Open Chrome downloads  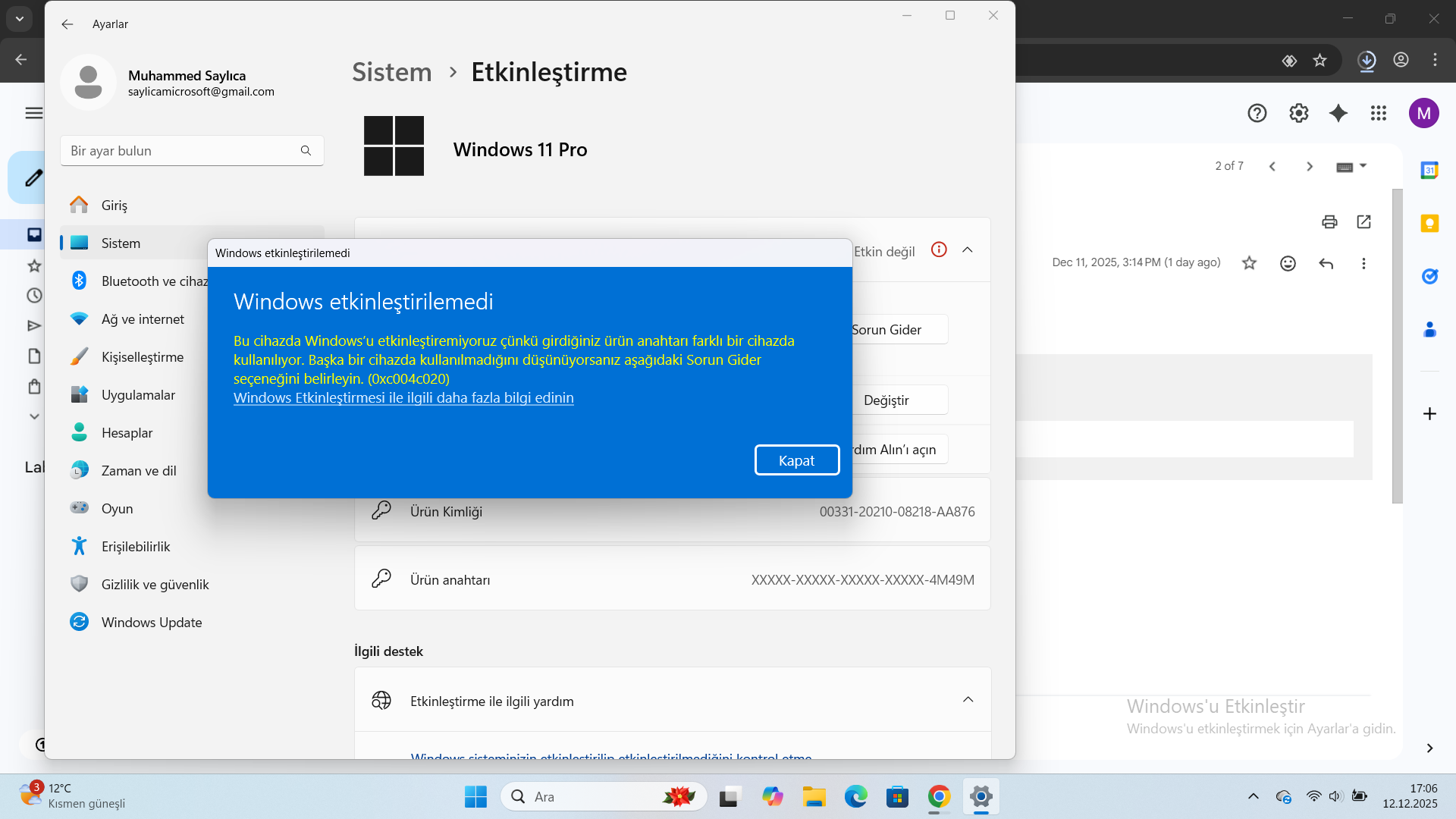(1367, 60)
